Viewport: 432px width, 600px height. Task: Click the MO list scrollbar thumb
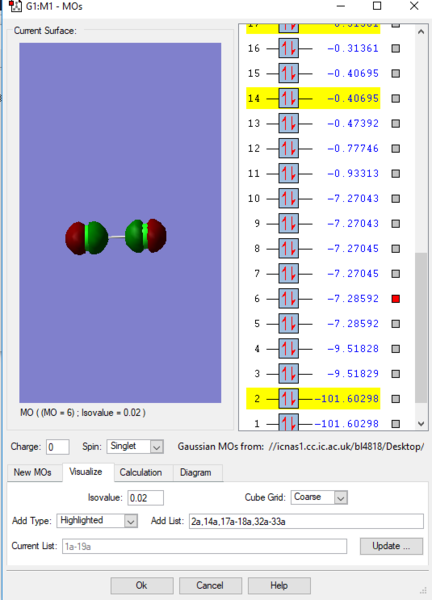pos(421,328)
